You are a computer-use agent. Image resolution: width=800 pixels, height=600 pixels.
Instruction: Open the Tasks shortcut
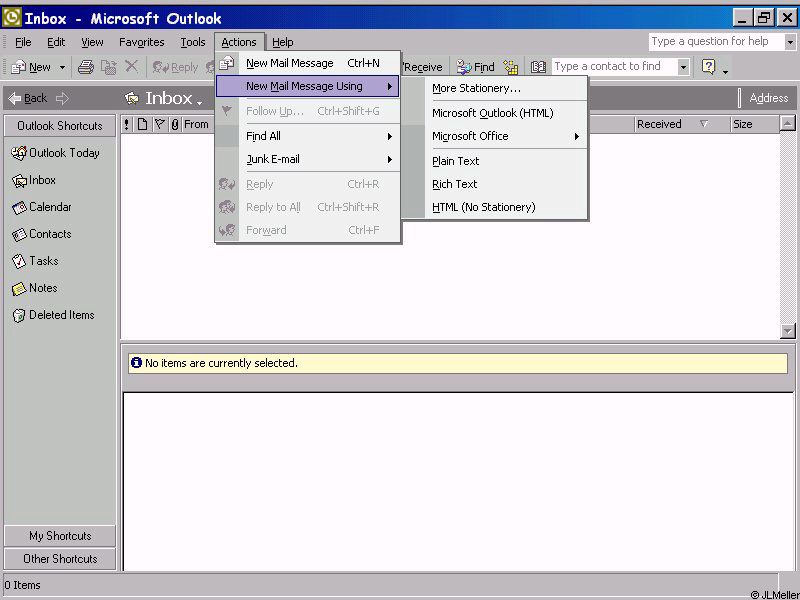(x=35, y=261)
